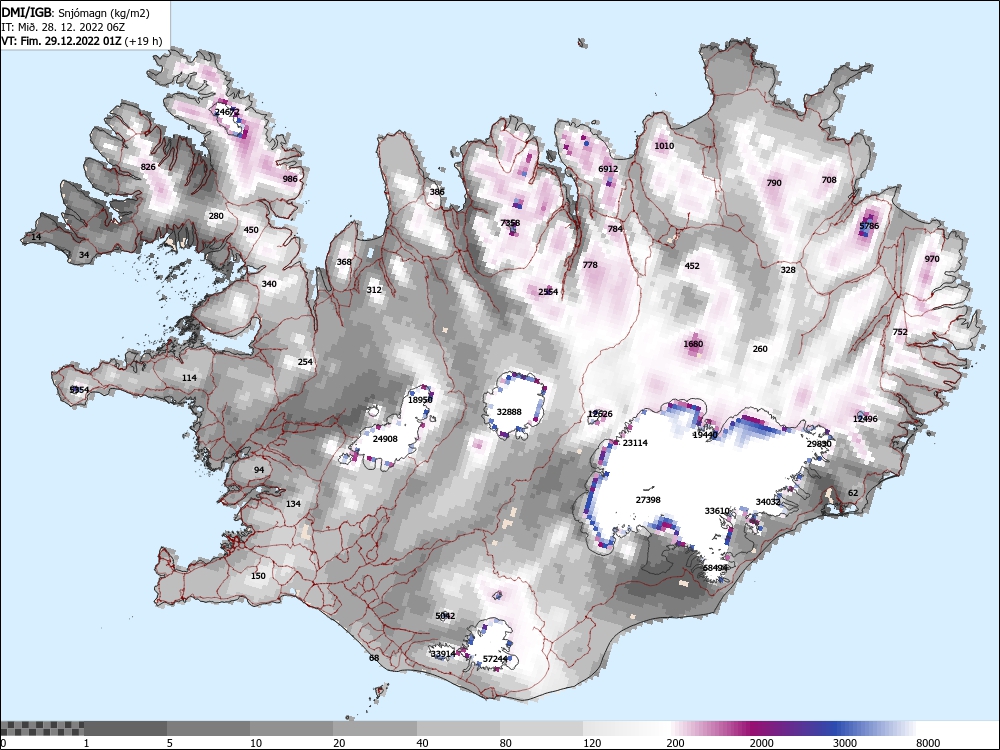
Task: Click the snow value 312
Action: (x=374, y=290)
